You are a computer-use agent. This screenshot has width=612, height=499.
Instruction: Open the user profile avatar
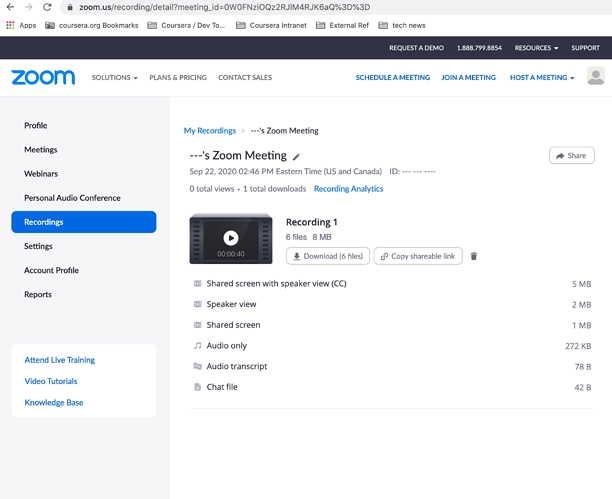pyautogui.click(x=596, y=76)
